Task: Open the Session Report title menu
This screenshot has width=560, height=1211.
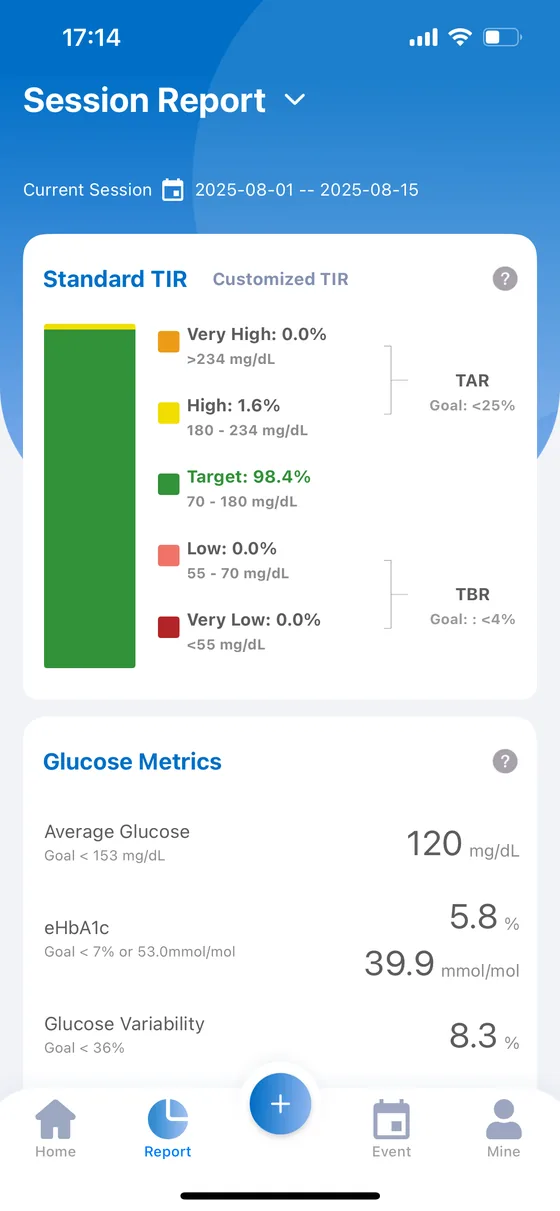Action: pyautogui.click(x=144, y=100)
